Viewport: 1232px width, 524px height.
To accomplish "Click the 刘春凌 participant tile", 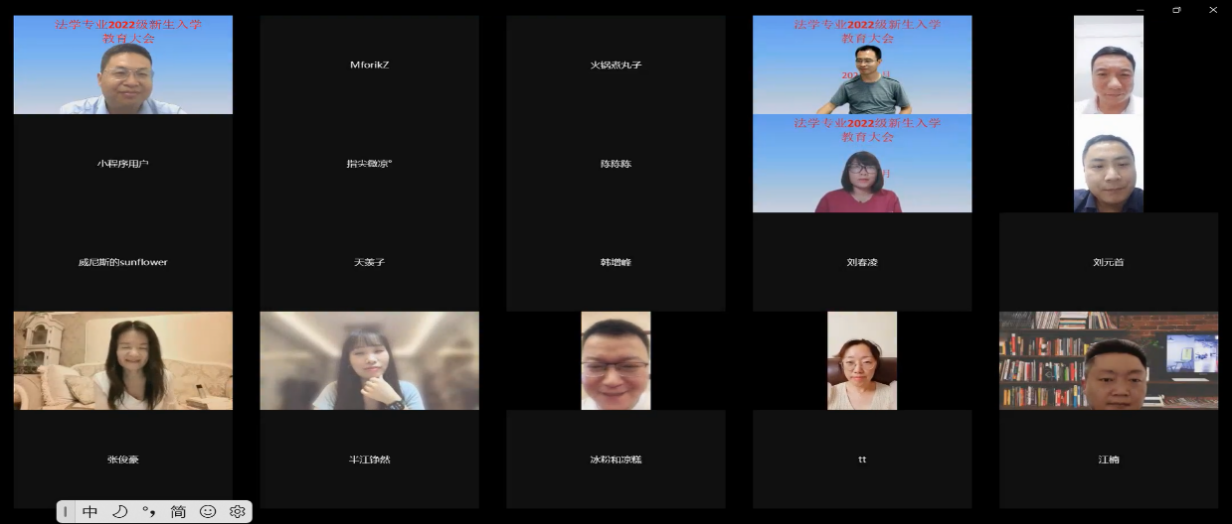I will tap(862, 262).
